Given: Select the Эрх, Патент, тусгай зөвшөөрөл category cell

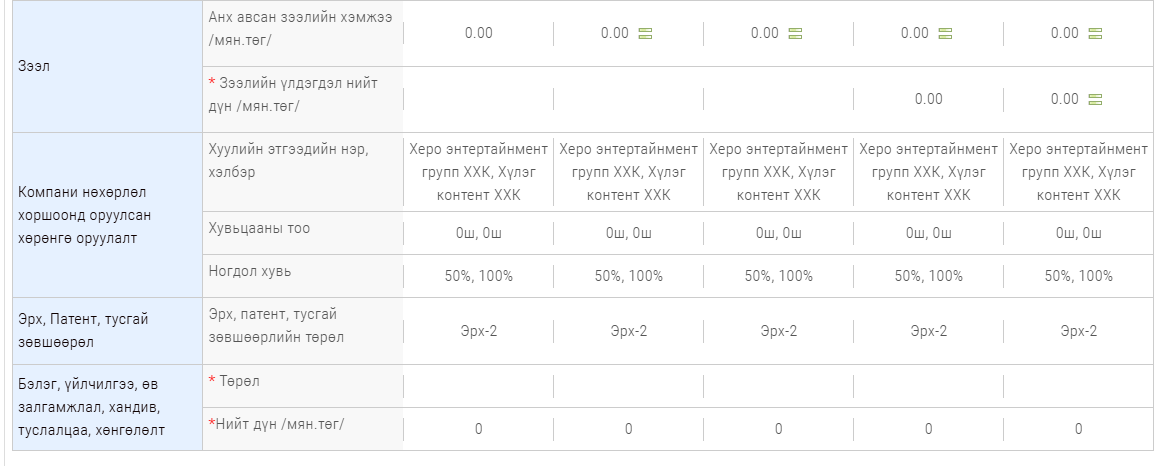Looking at the screenshot, I should [108, 331].
